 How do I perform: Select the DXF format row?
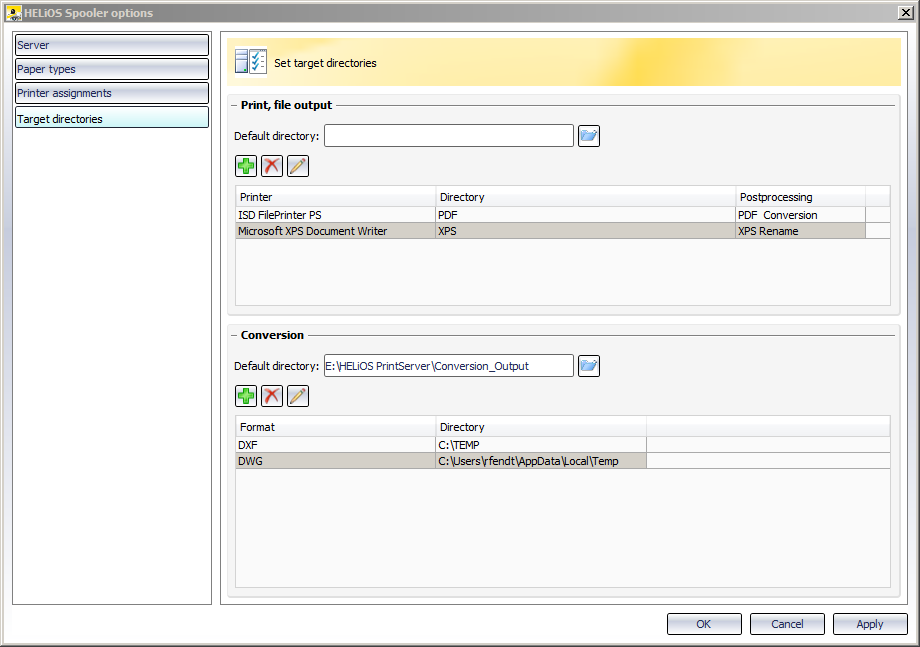(563, 445)
